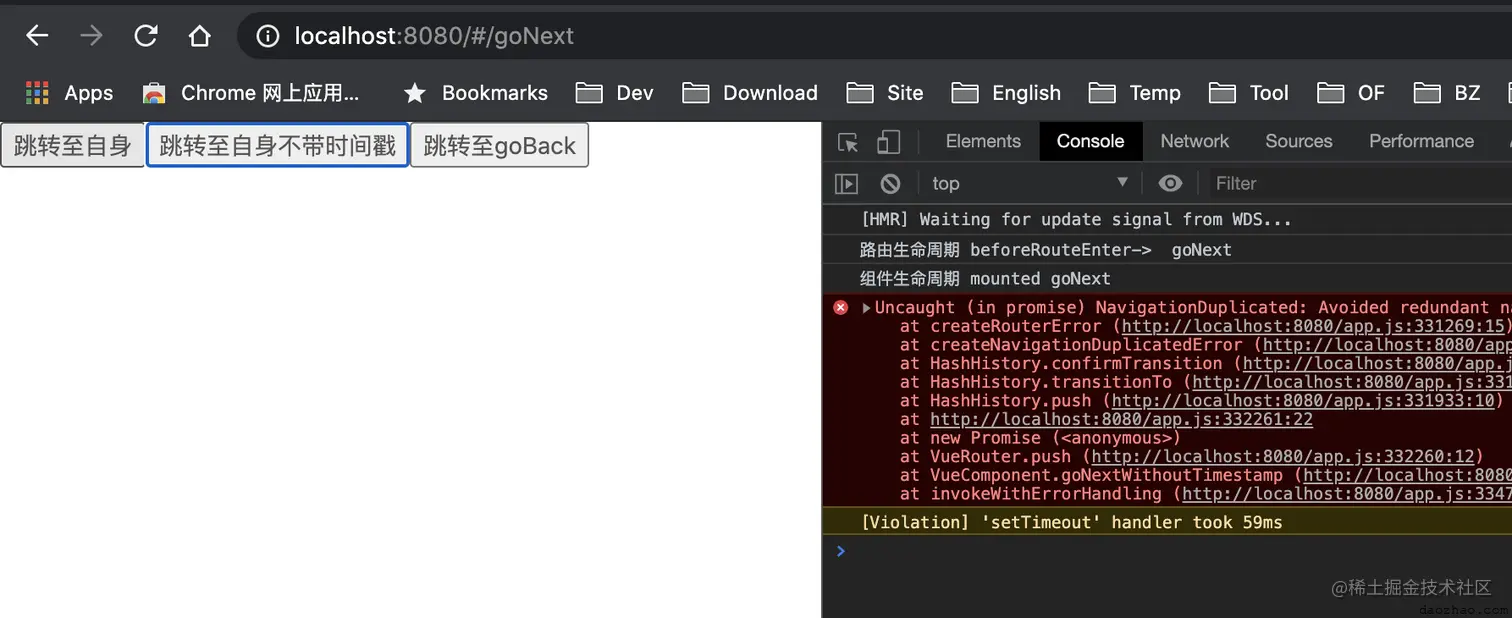
Task: Select the 路由生命周期 beforeRouteEnter log line
Action: tap(1167, 250)
